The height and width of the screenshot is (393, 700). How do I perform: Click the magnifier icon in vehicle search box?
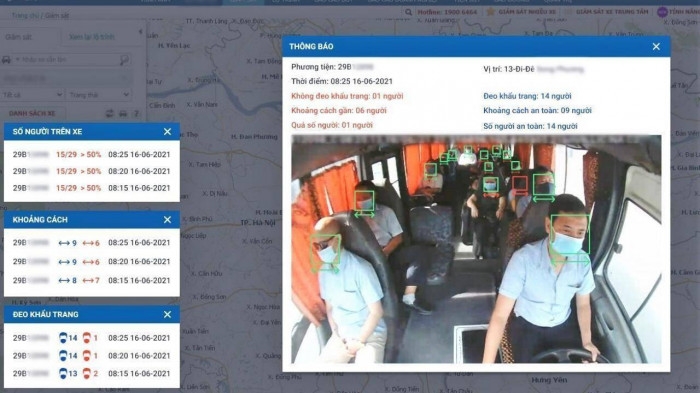125,59
